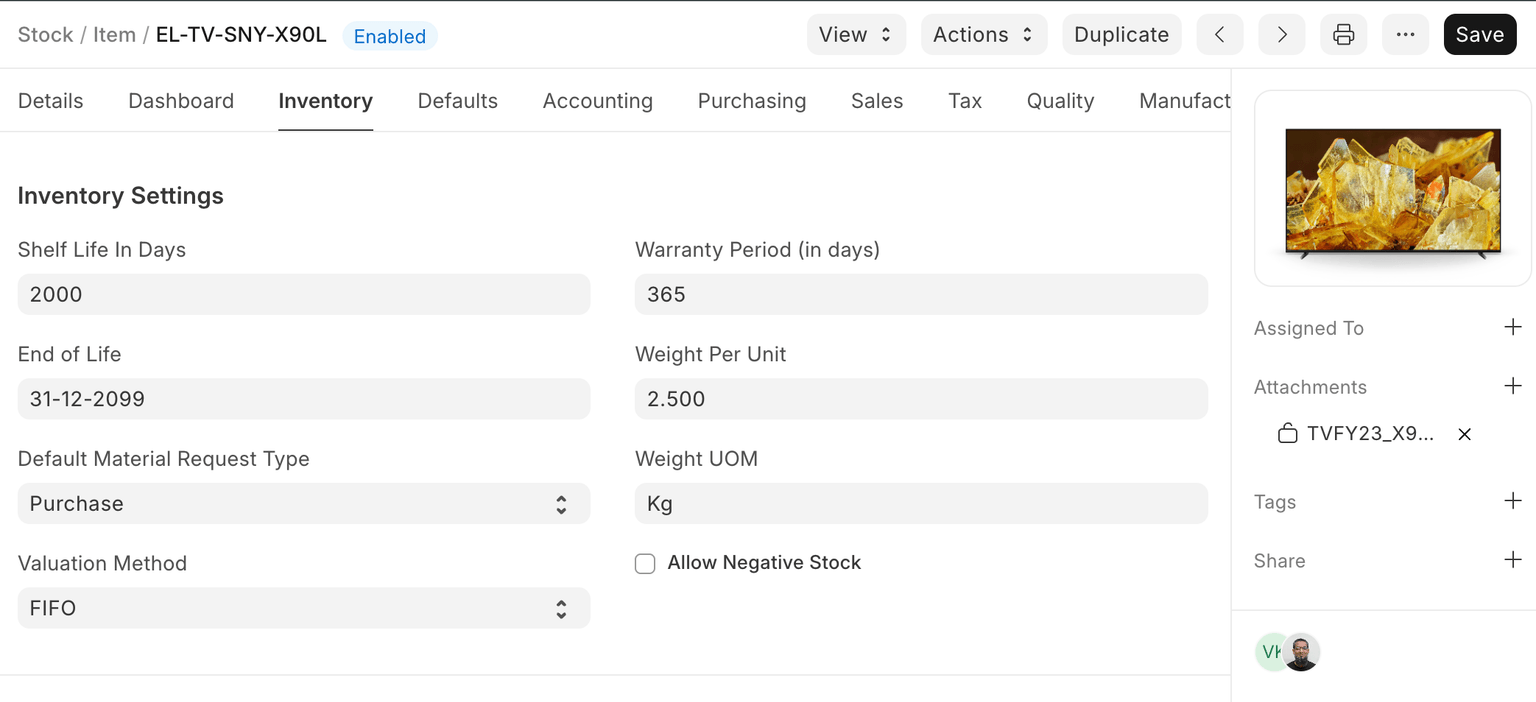This screenshot has height=702, width=1536.
Task: Click the TV product image thumbnail
Action: click(1392, 190)
